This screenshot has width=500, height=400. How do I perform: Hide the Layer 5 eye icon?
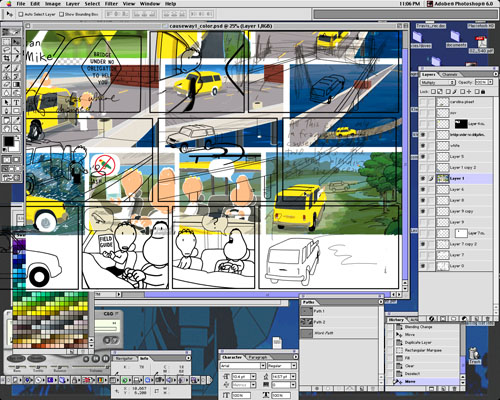point(423,156)
